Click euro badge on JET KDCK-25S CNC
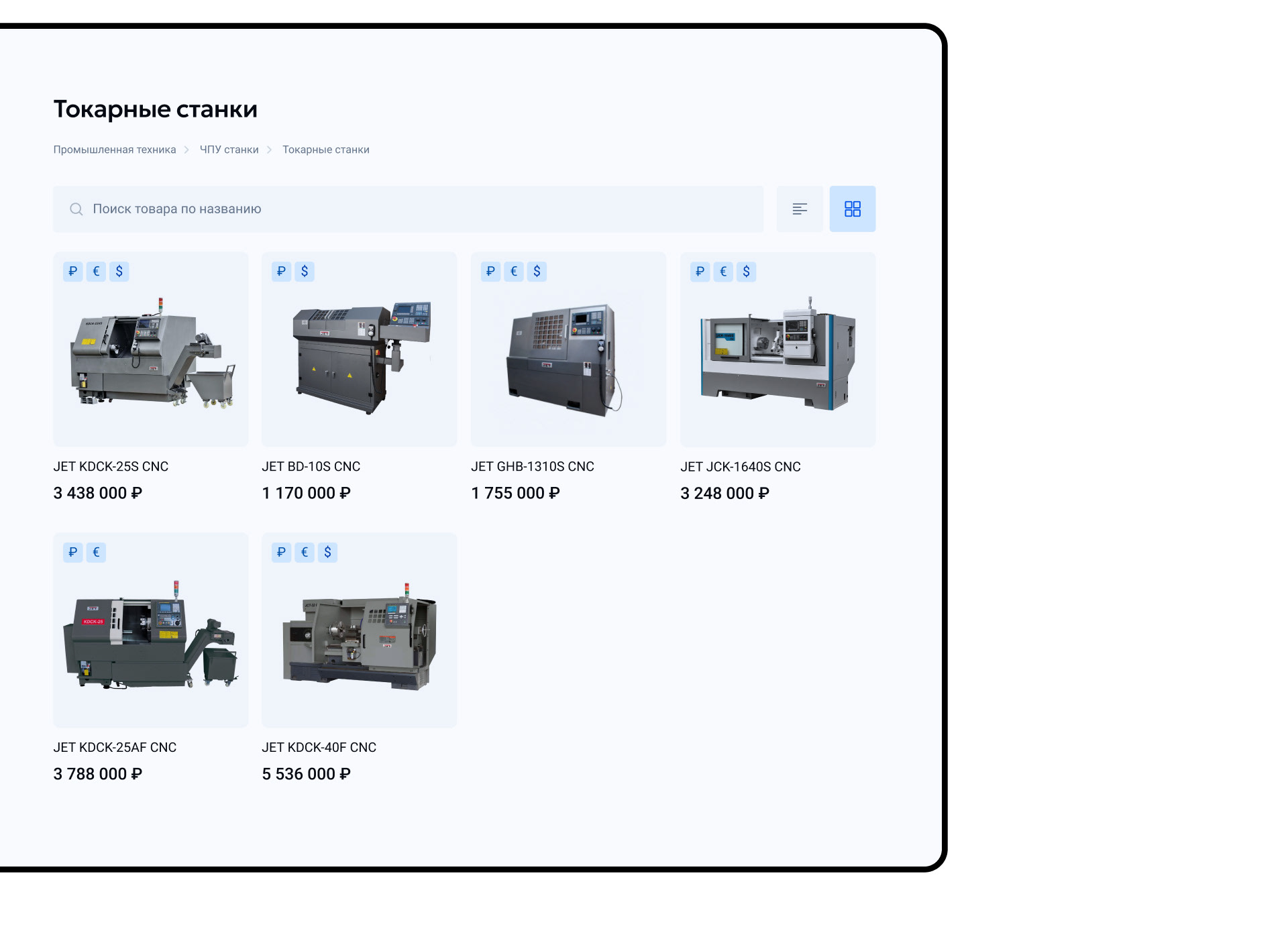The image size is (1288, 945). tap(96, 272)
